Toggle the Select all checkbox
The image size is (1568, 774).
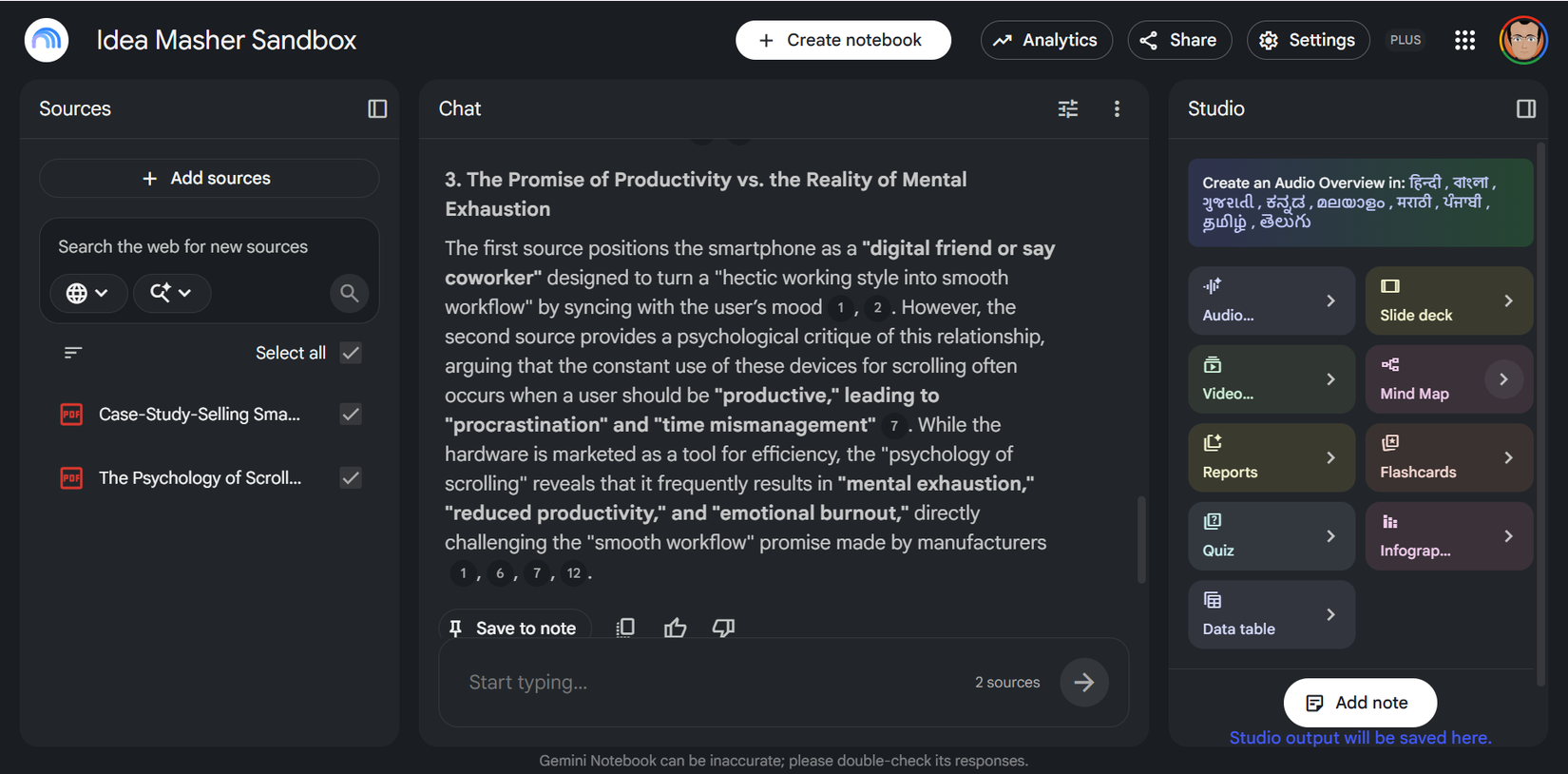pyautogui.click(x=351, y=353)
